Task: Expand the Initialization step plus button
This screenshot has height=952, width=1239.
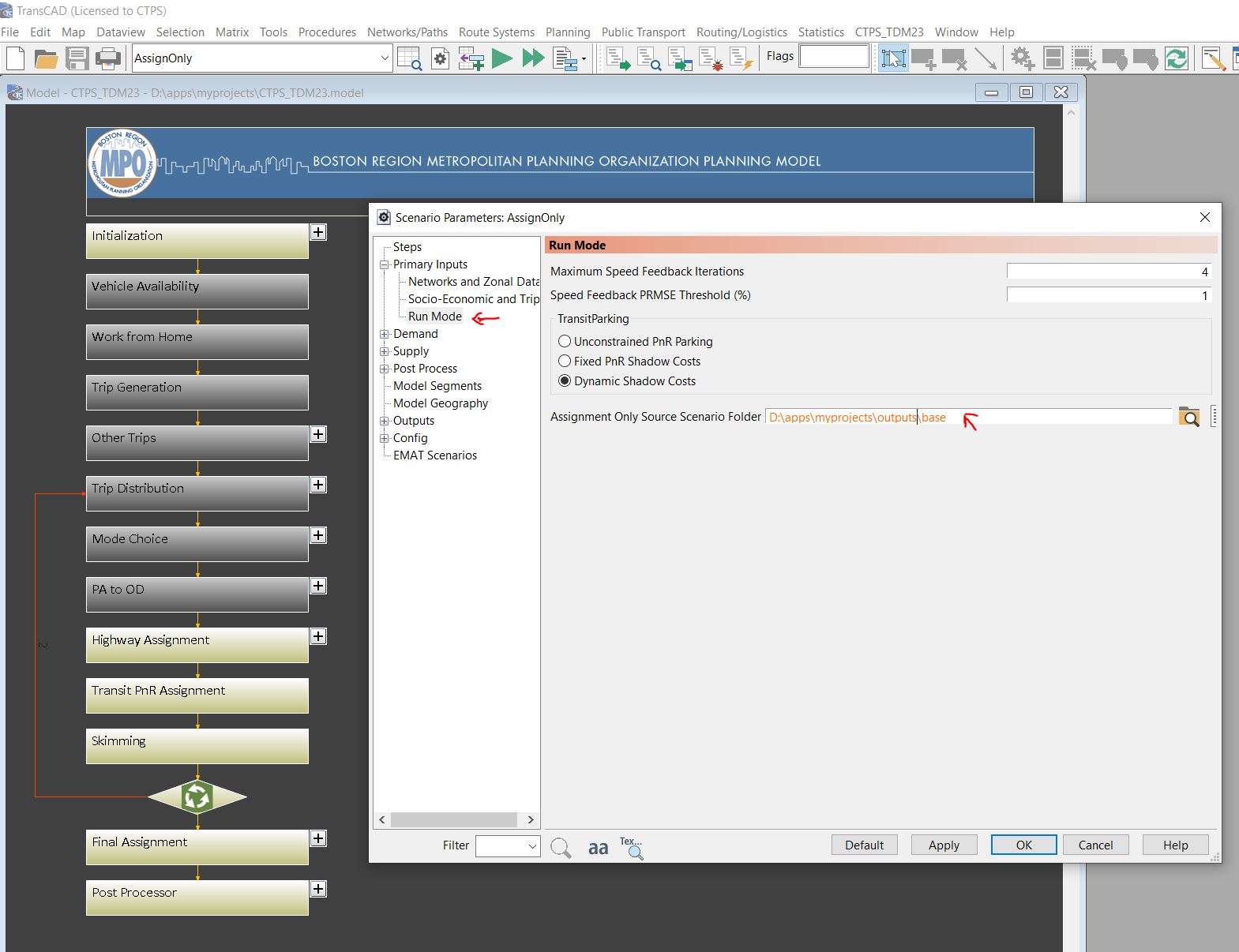Action: 318,232
